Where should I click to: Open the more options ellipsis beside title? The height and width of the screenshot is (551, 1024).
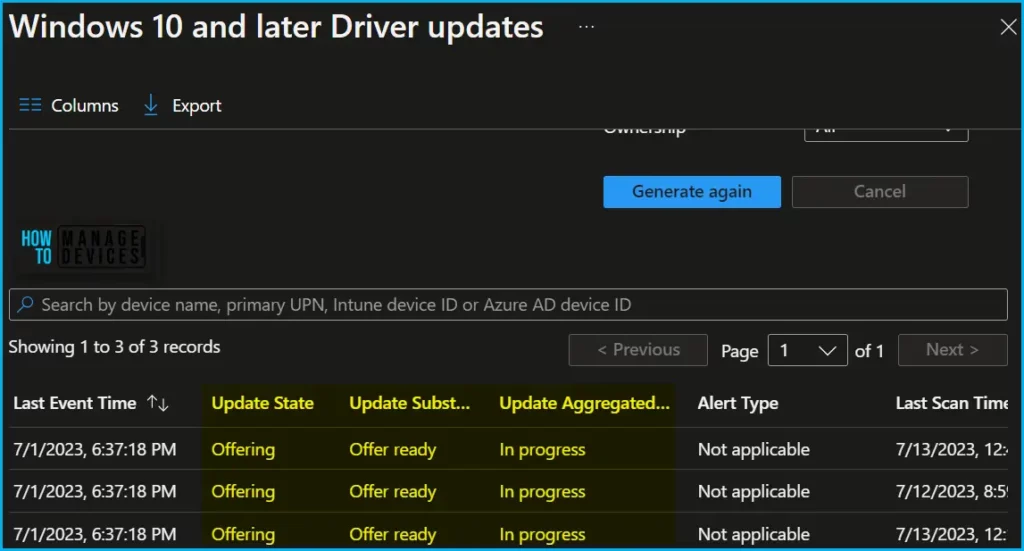586,27
